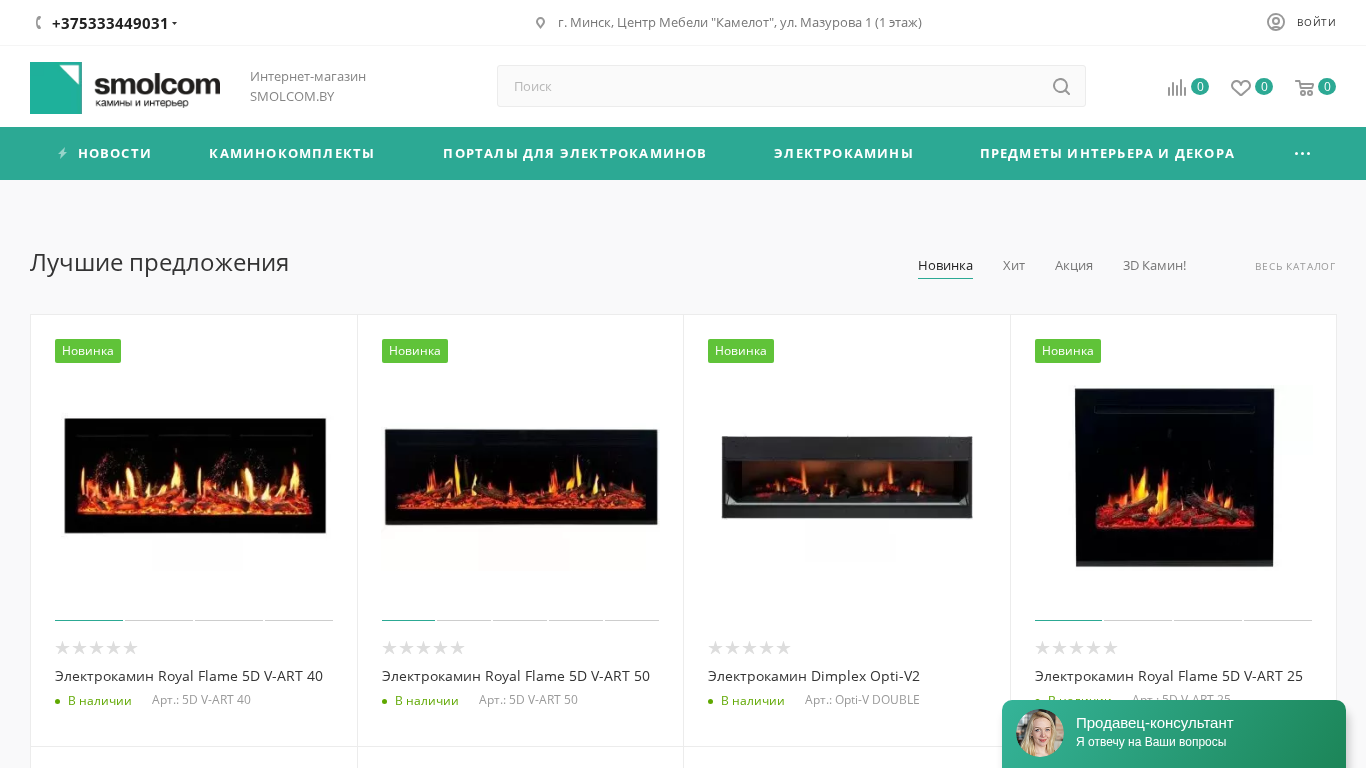Viewport: 1366px width, 768px height.
Task: Open Порталы для электрокаминов menu
Action: pyautogui.click(x=575, y=154)
